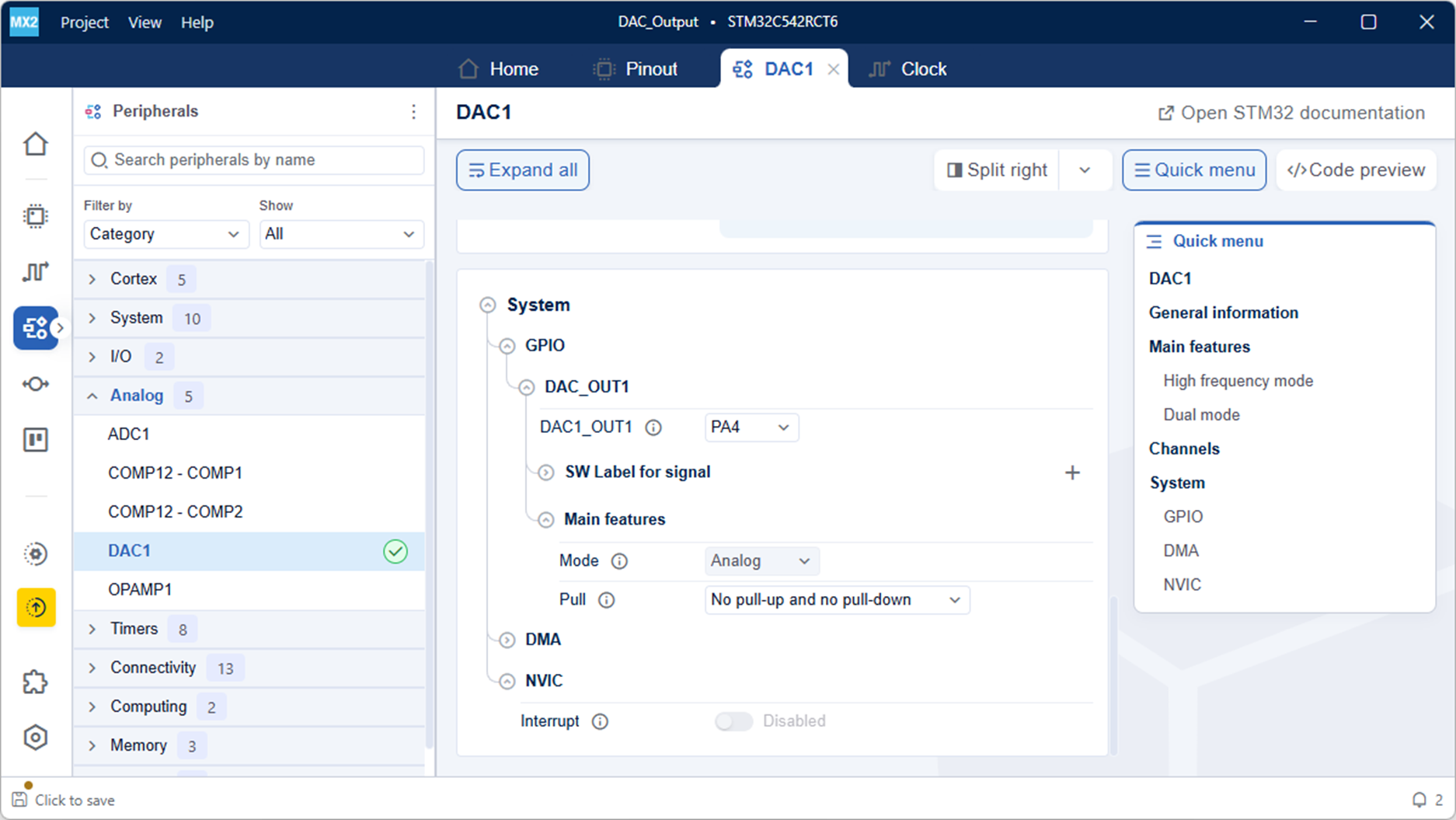This screenshot has height=820, width=1456.
Task: Open the Project menu
Action: coord(85,23)
